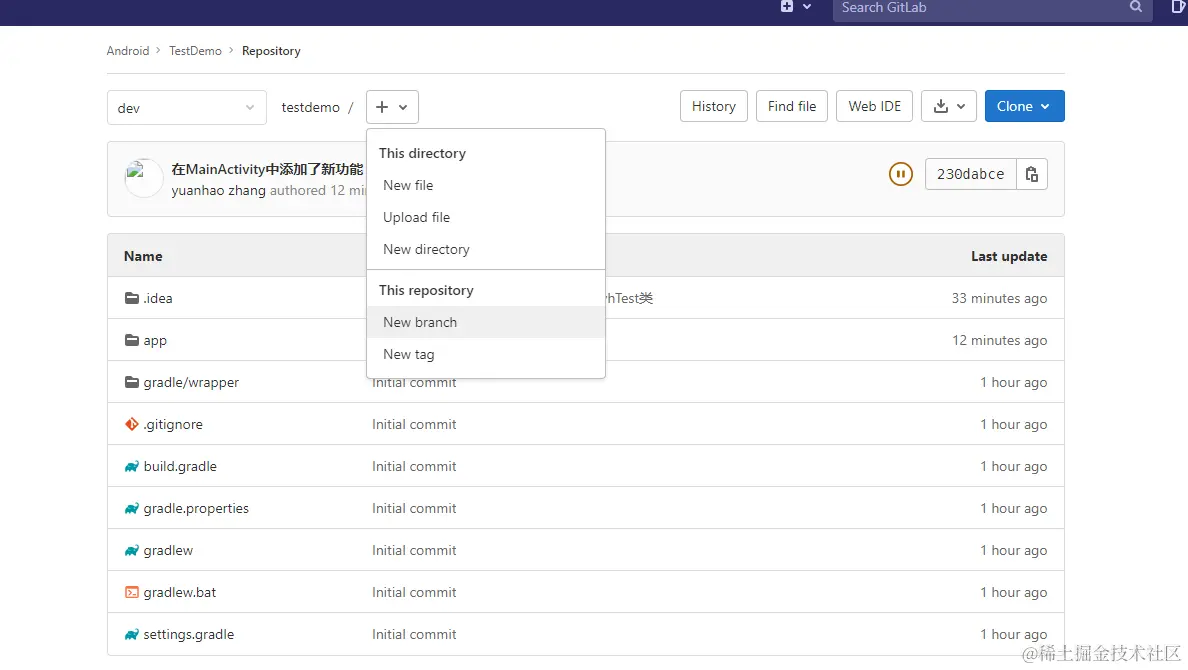Click the commit author avatar
Screen dimensions: 1188x670
[x=143, y=178]
